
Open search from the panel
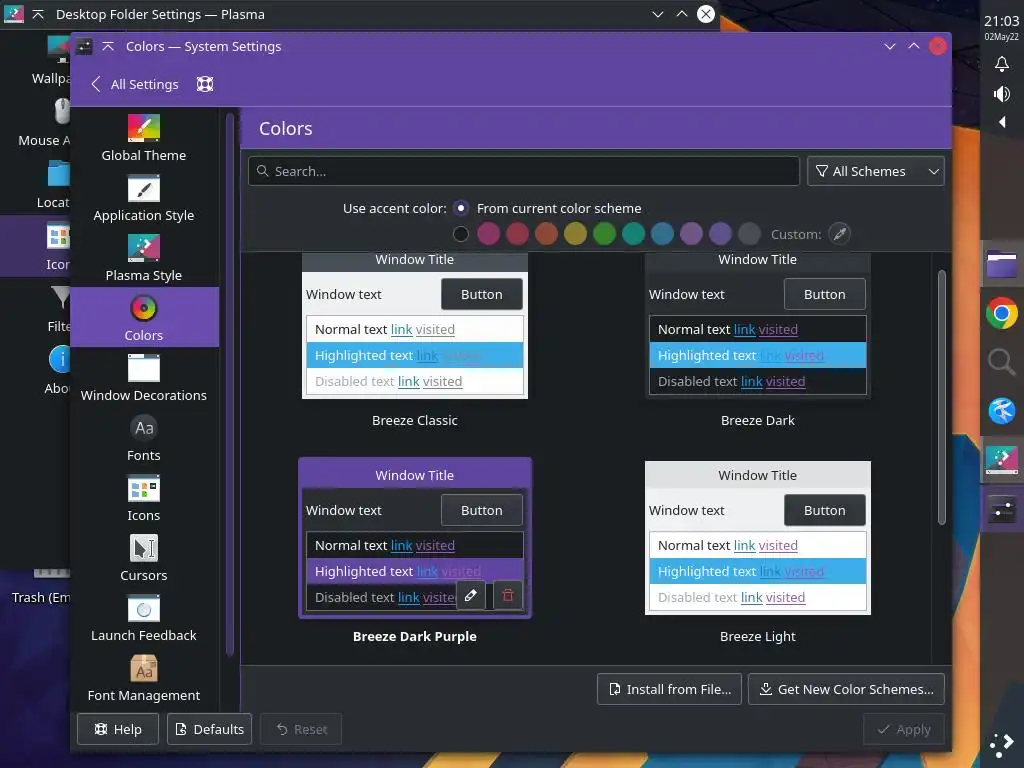tap(1002, 362)
